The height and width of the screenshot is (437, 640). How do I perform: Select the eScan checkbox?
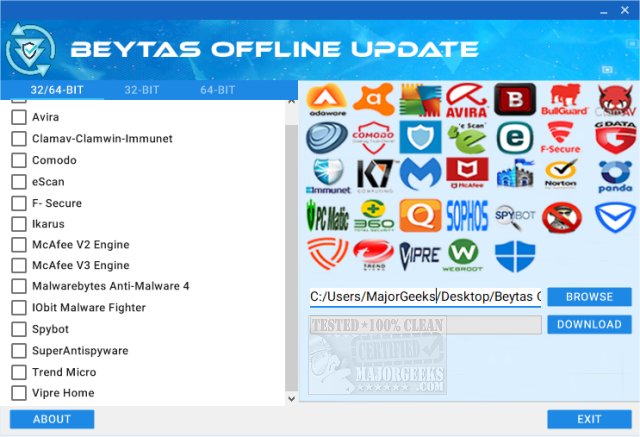click(x=19, y=182)
